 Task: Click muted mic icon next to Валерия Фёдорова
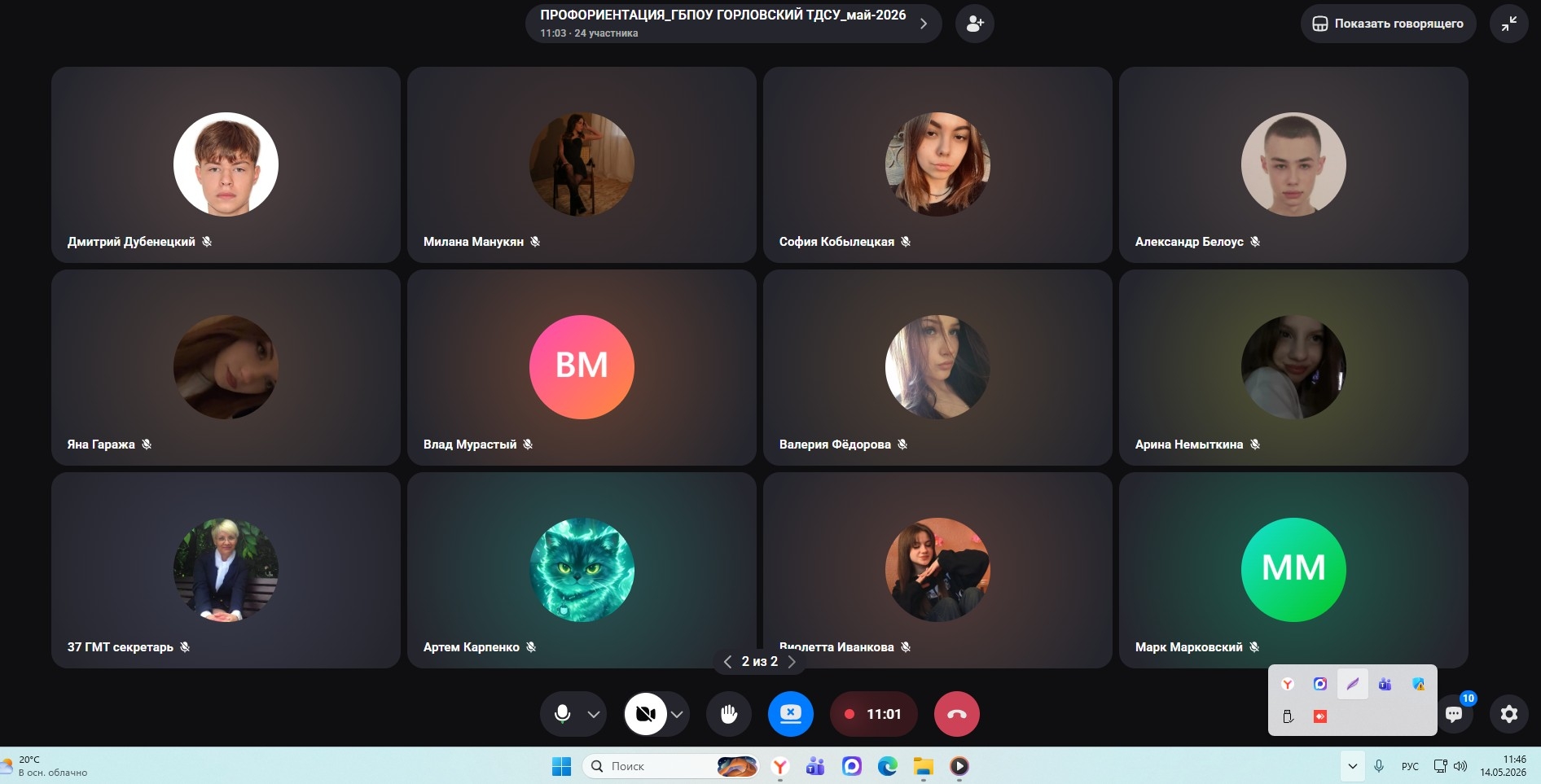(x=902, y=445)
